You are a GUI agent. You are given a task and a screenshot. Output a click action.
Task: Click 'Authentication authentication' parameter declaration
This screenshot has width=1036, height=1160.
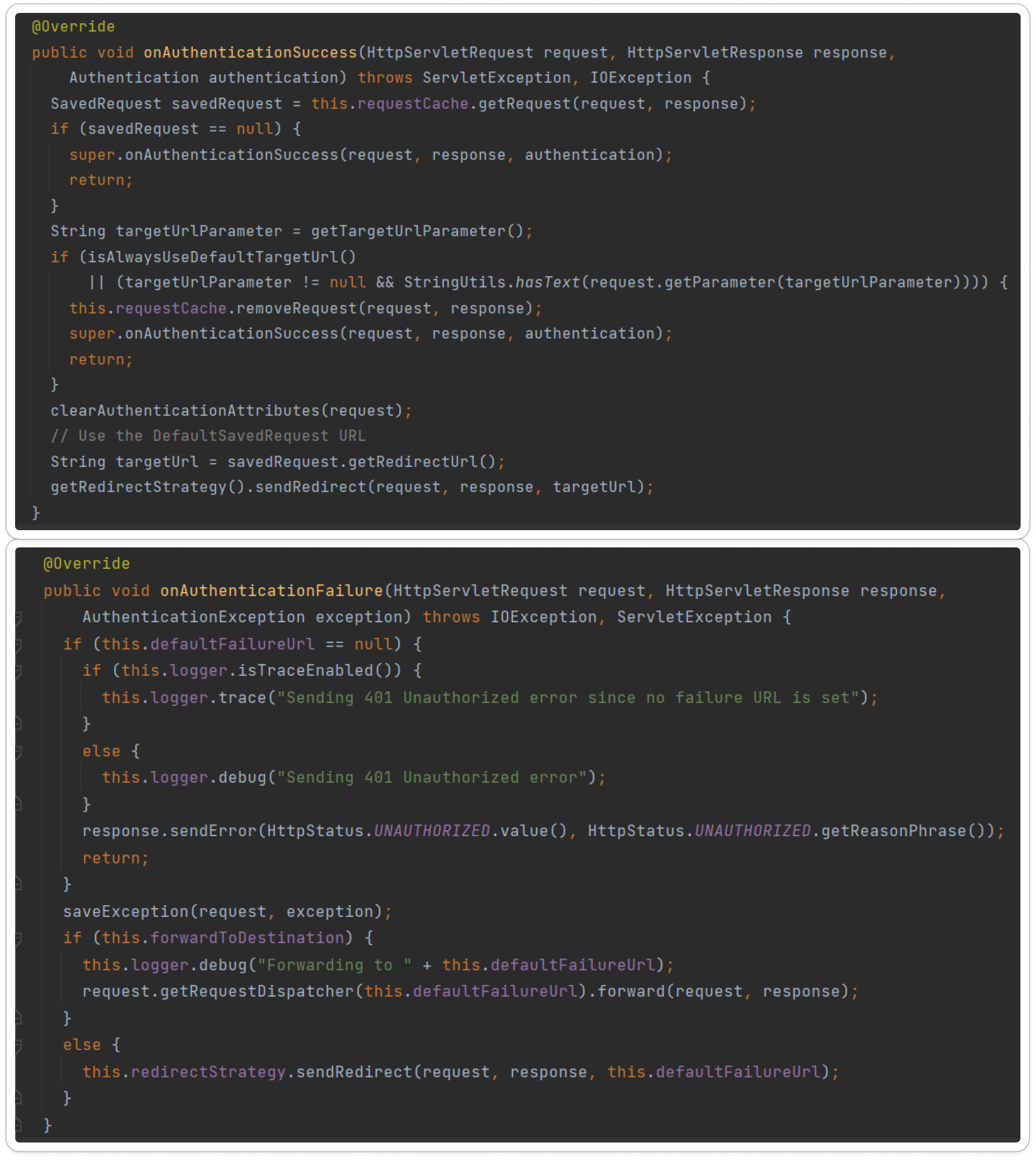[x=204, y=78]
